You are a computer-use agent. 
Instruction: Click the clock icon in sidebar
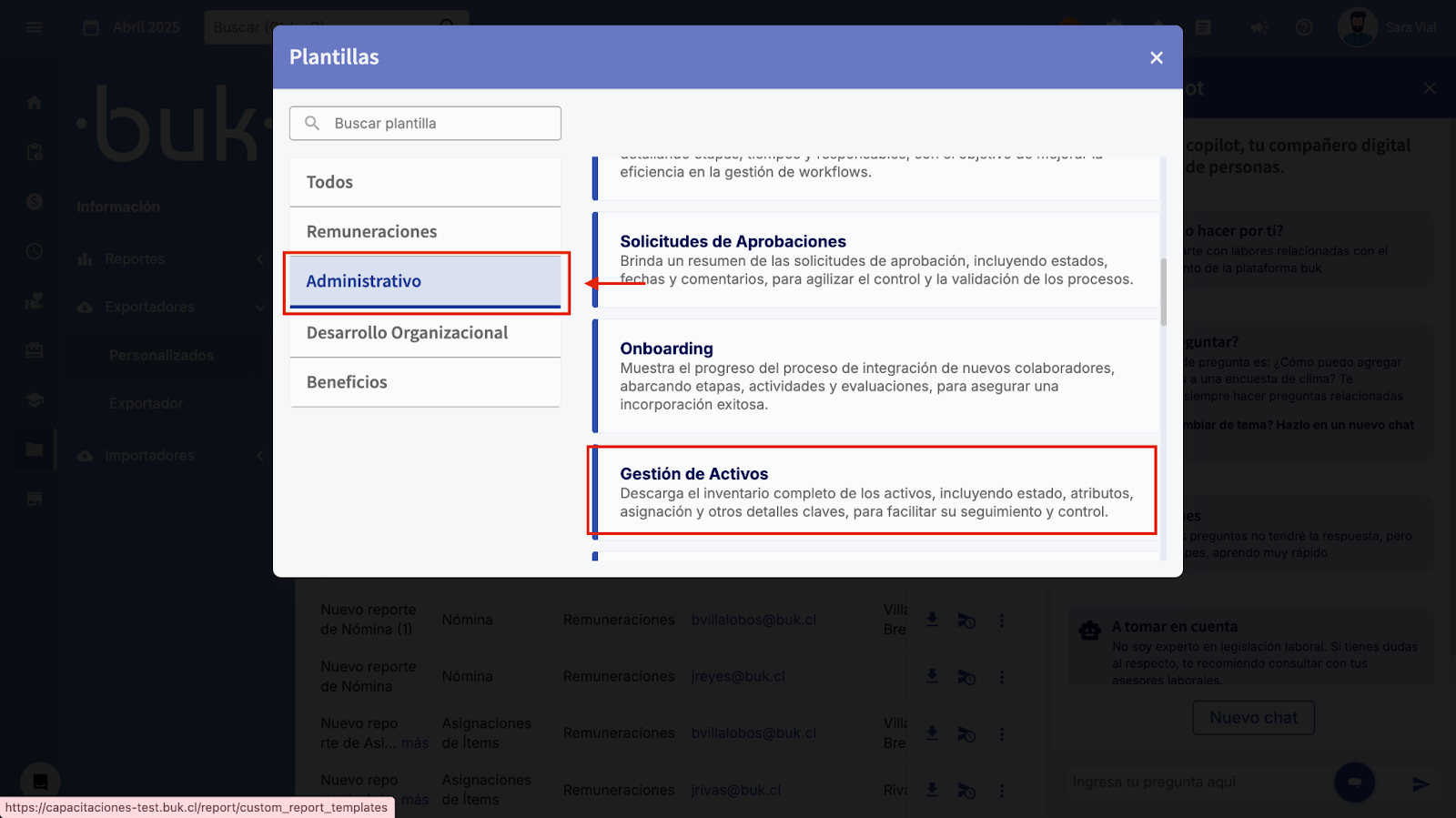tap(35, 251)
